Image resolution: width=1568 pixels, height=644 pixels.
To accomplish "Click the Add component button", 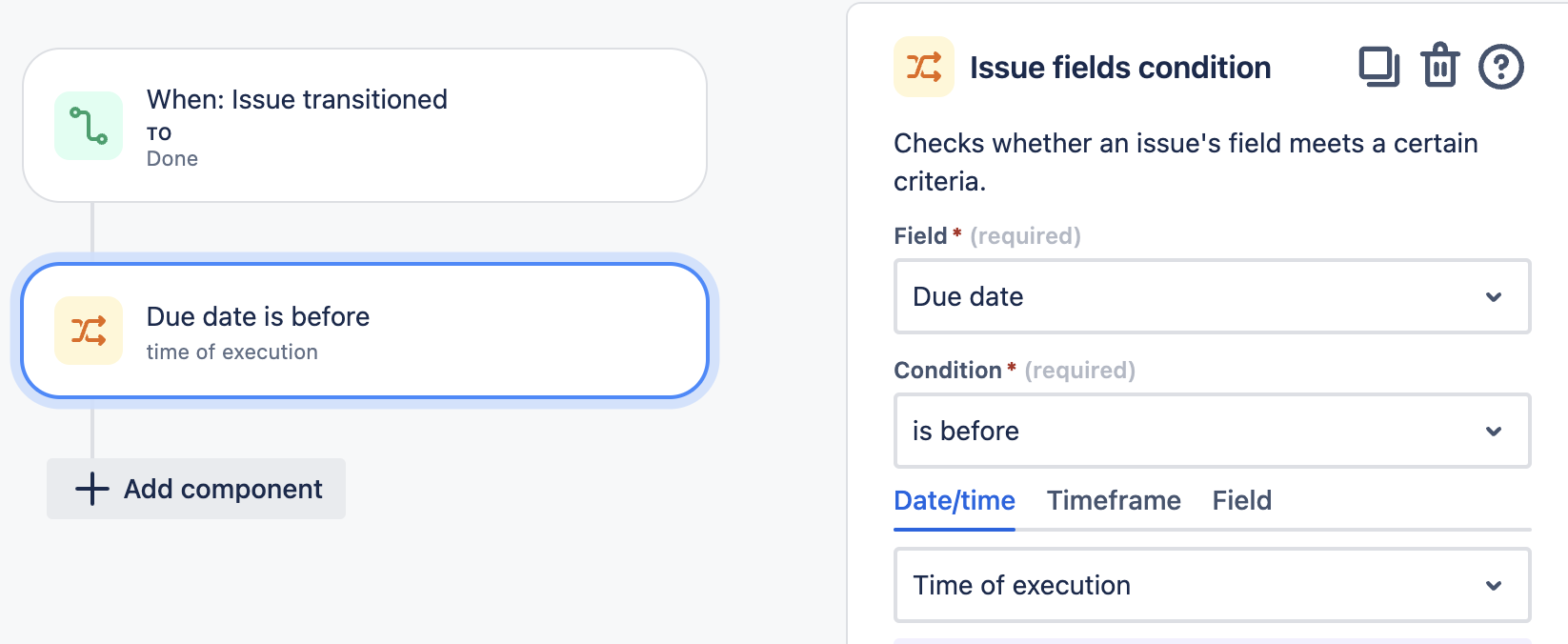I will pos(196,489).
